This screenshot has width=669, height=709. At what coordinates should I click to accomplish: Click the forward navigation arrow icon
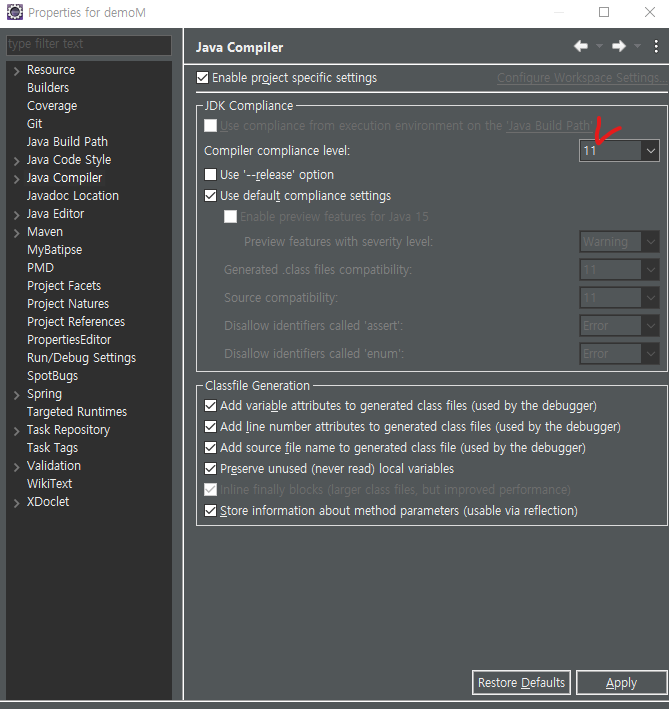coord(619,46)
